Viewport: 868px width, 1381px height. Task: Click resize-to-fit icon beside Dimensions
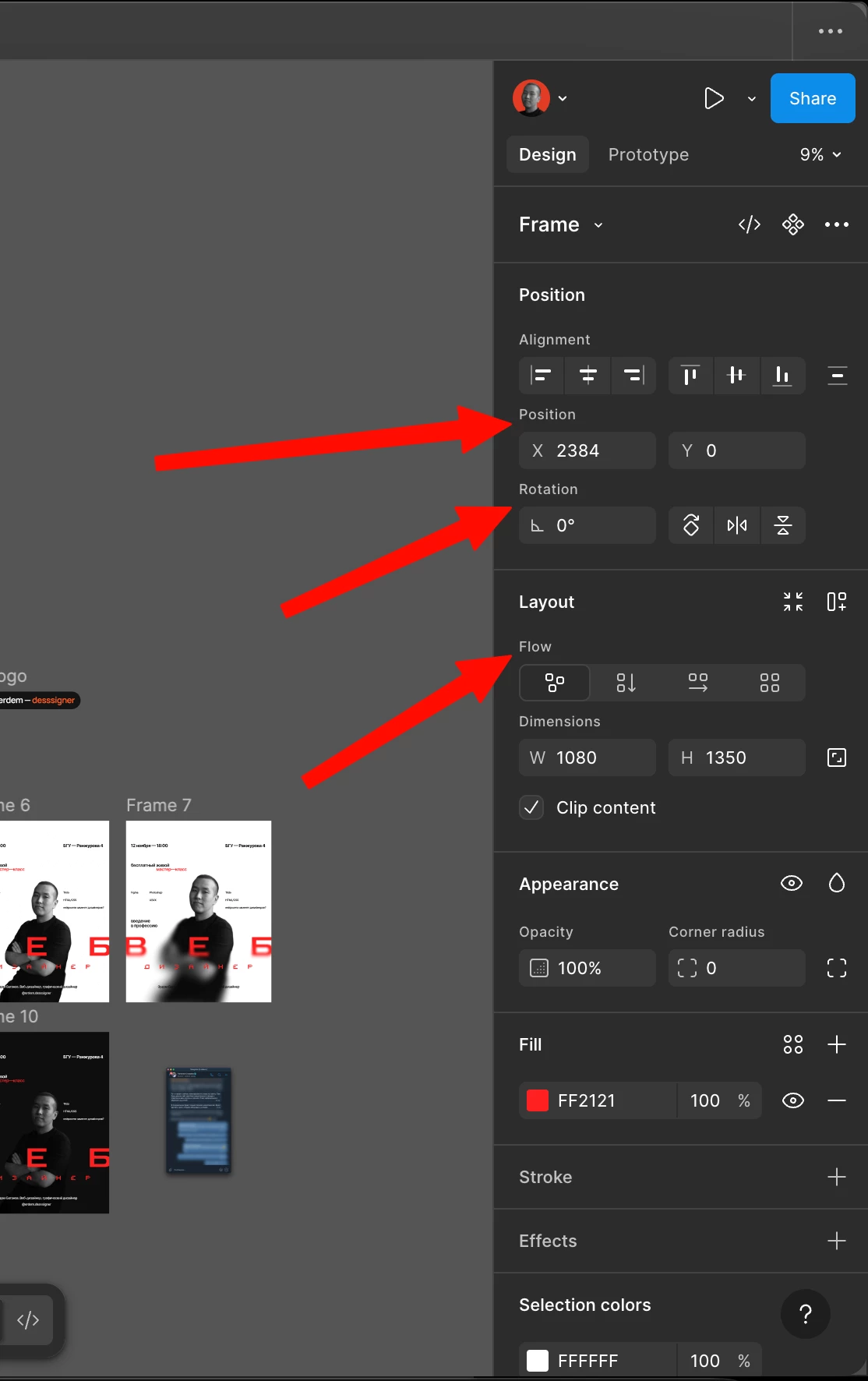click(837, 758)
